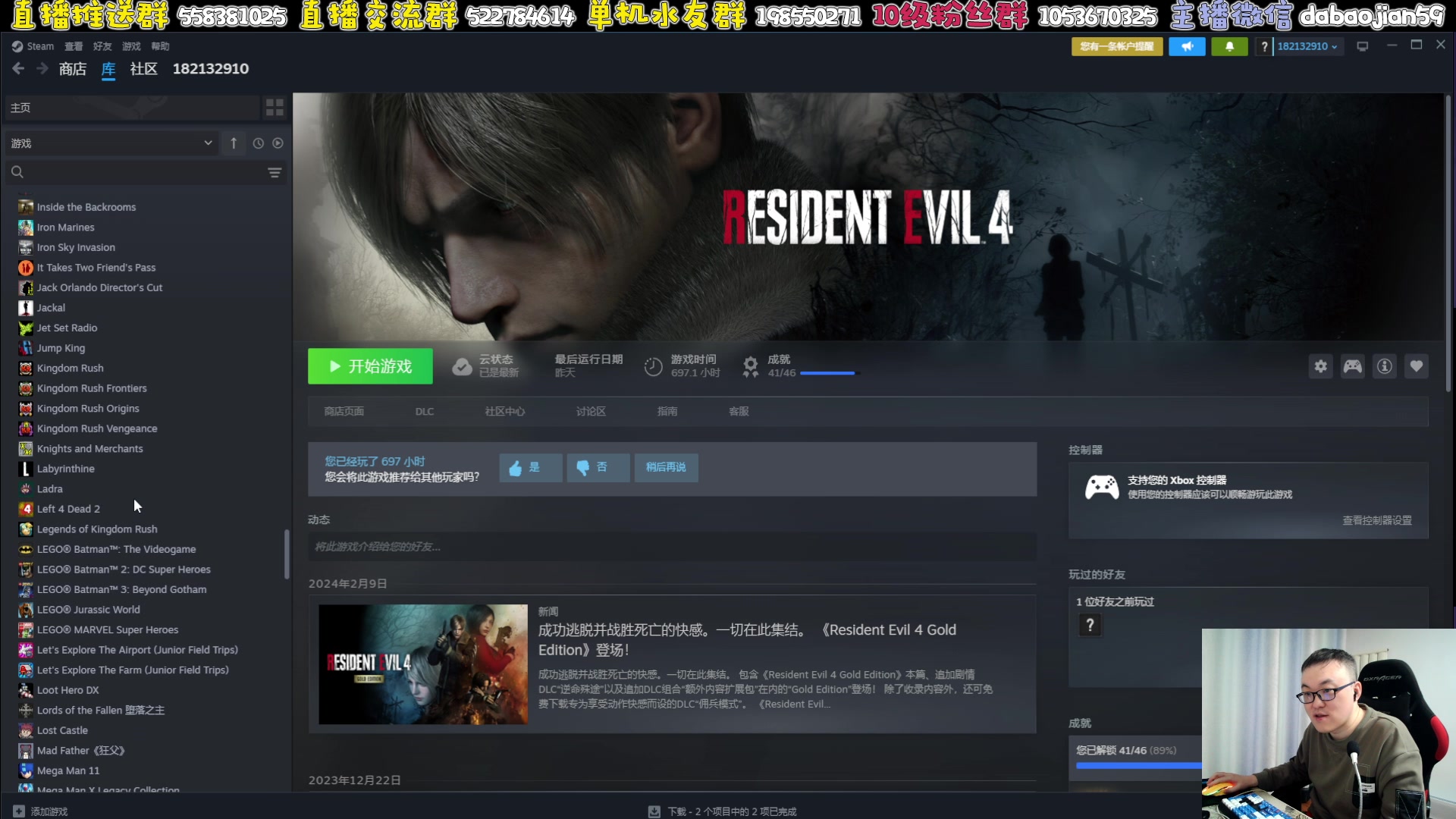The width and height of the screenshot is (1456, 819).
Task: Click the forward navigation arrow
Action: [x=42, y=69]
